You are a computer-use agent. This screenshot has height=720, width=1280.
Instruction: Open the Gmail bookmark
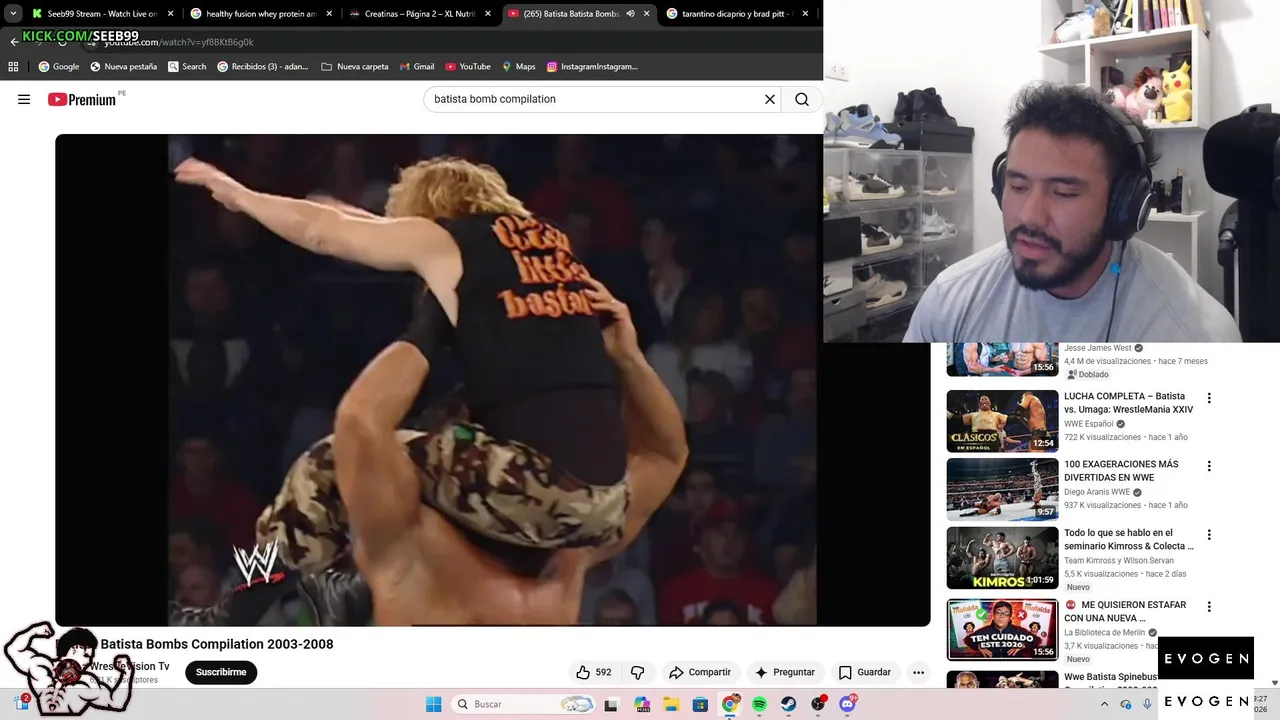point(416,67)
